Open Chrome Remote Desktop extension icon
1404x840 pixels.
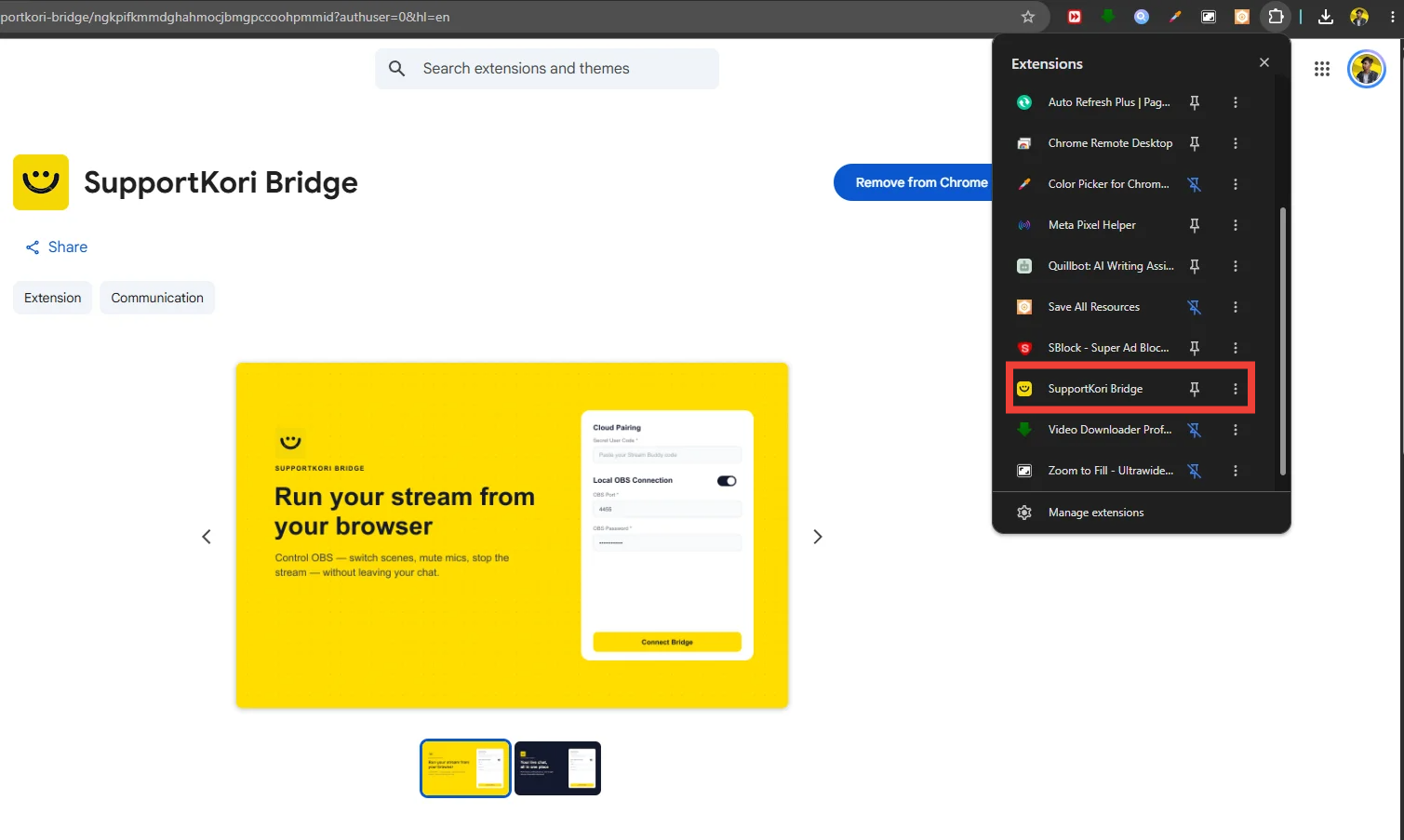[1024, 143]
